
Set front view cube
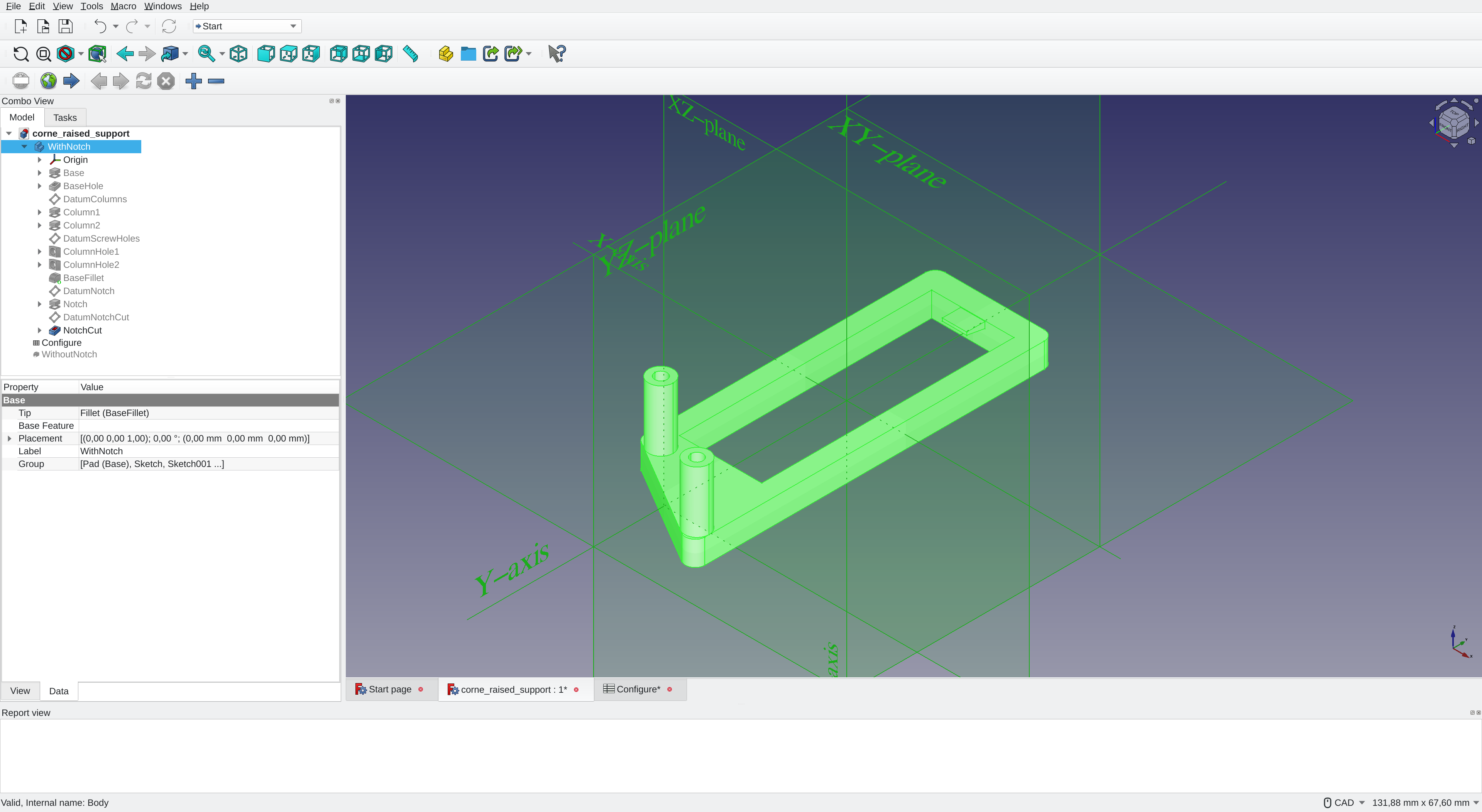click(266, 54)
